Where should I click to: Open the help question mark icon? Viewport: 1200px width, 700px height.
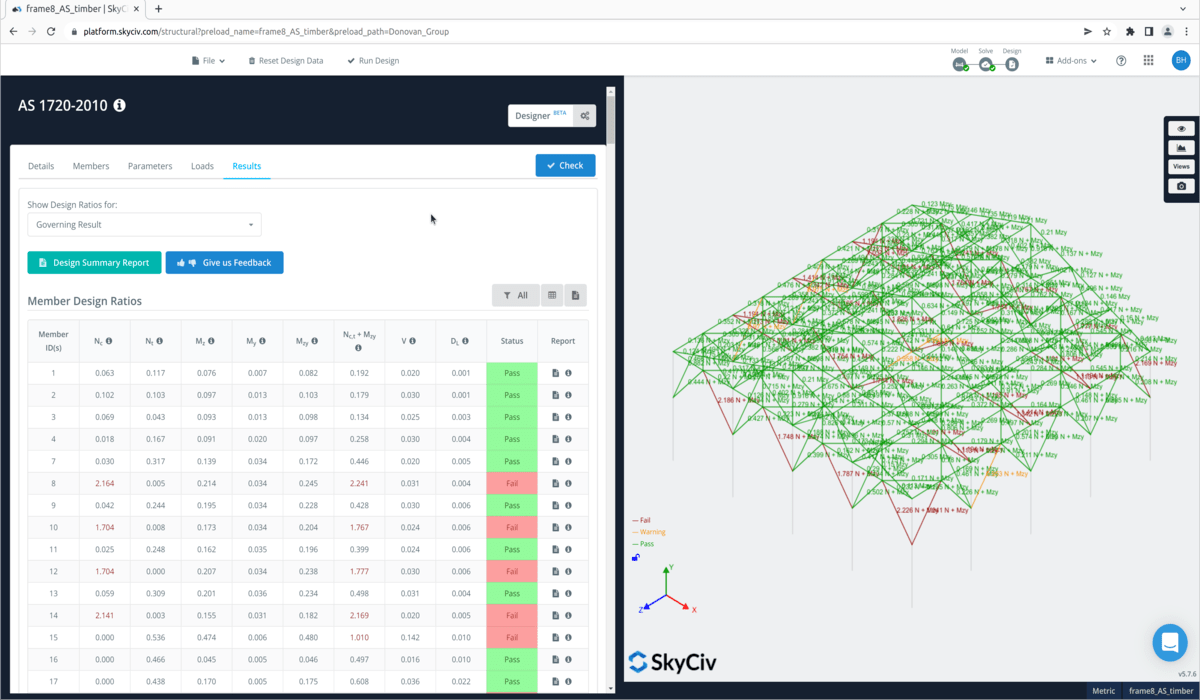coord(1121,61)
